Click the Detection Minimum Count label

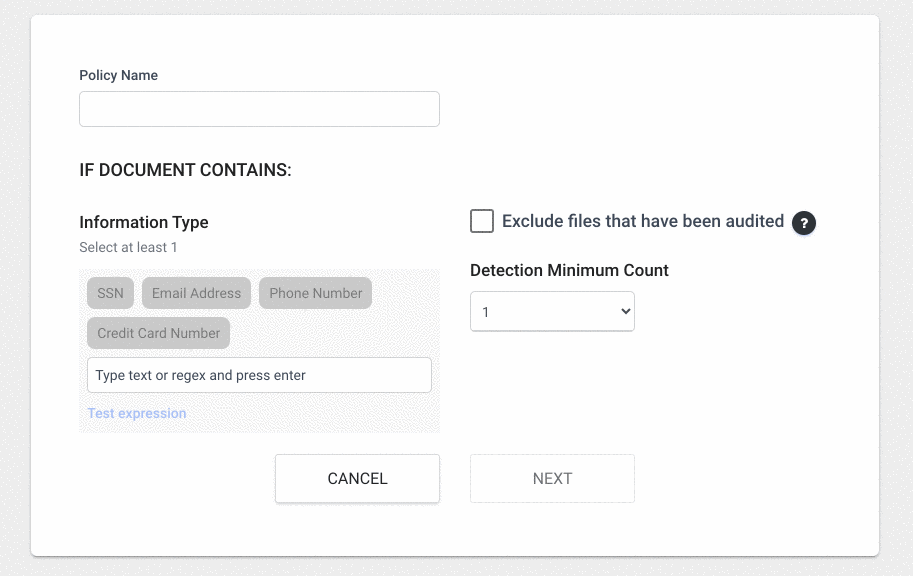569,270
